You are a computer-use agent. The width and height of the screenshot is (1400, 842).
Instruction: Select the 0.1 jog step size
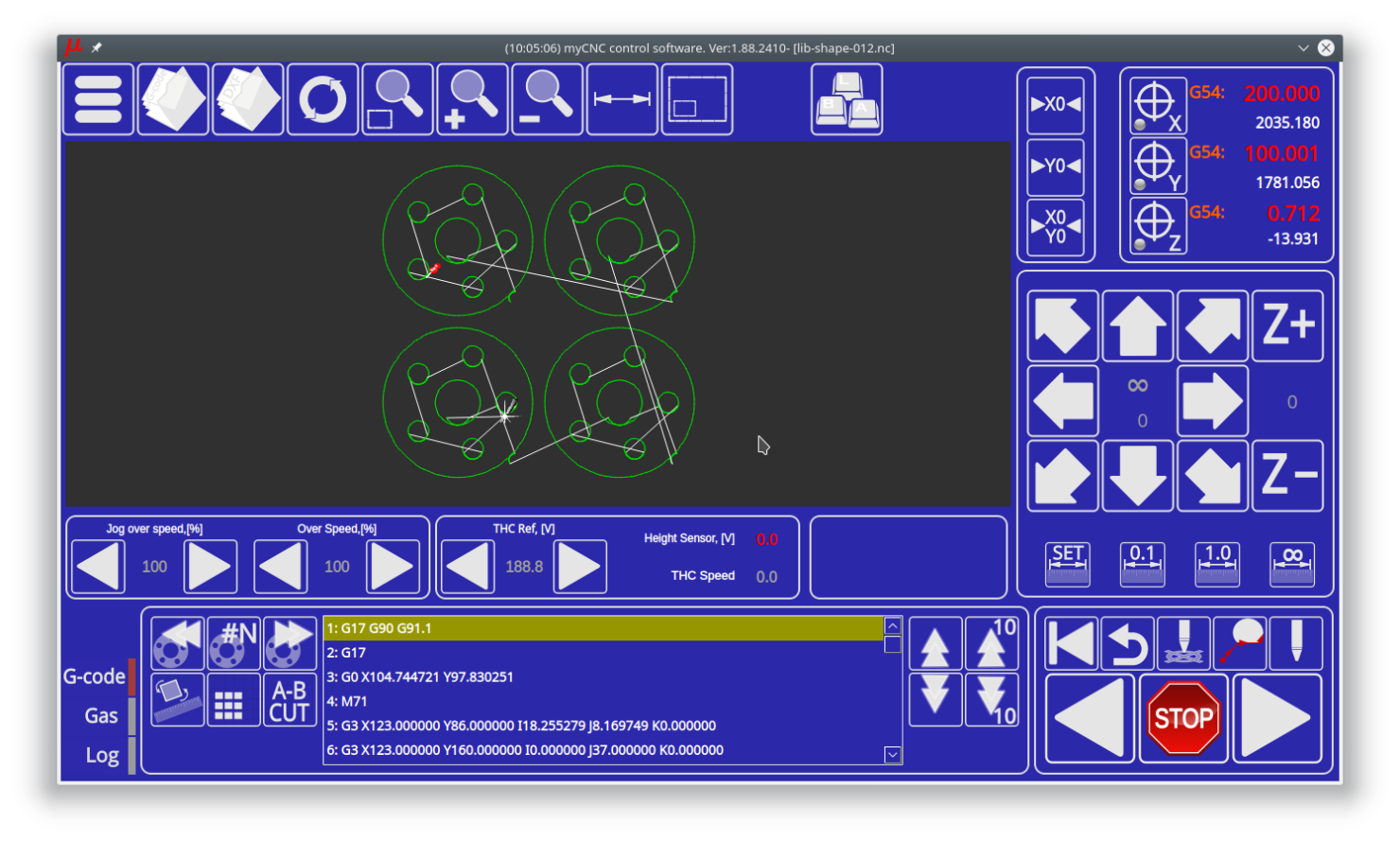click(x=1142, y=564)
